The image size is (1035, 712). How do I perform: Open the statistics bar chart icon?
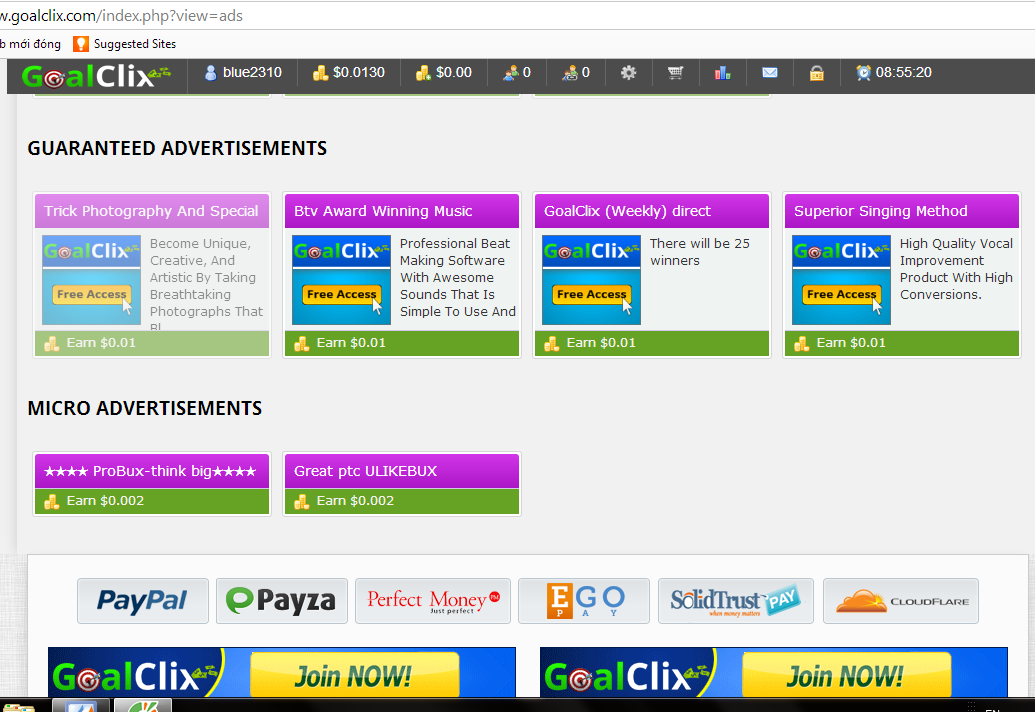coord(723,73)
